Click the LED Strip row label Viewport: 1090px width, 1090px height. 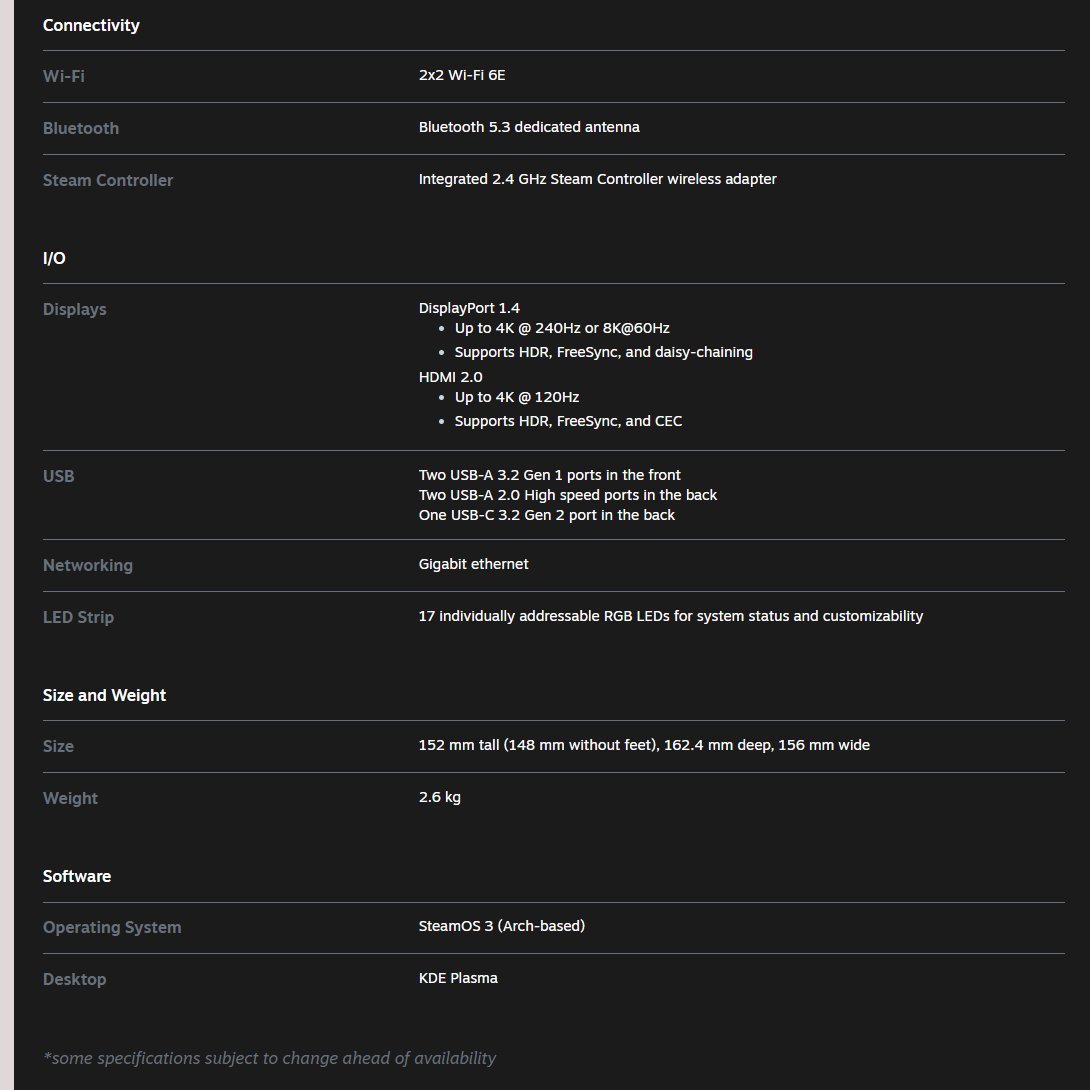click(x=78, y=617)
